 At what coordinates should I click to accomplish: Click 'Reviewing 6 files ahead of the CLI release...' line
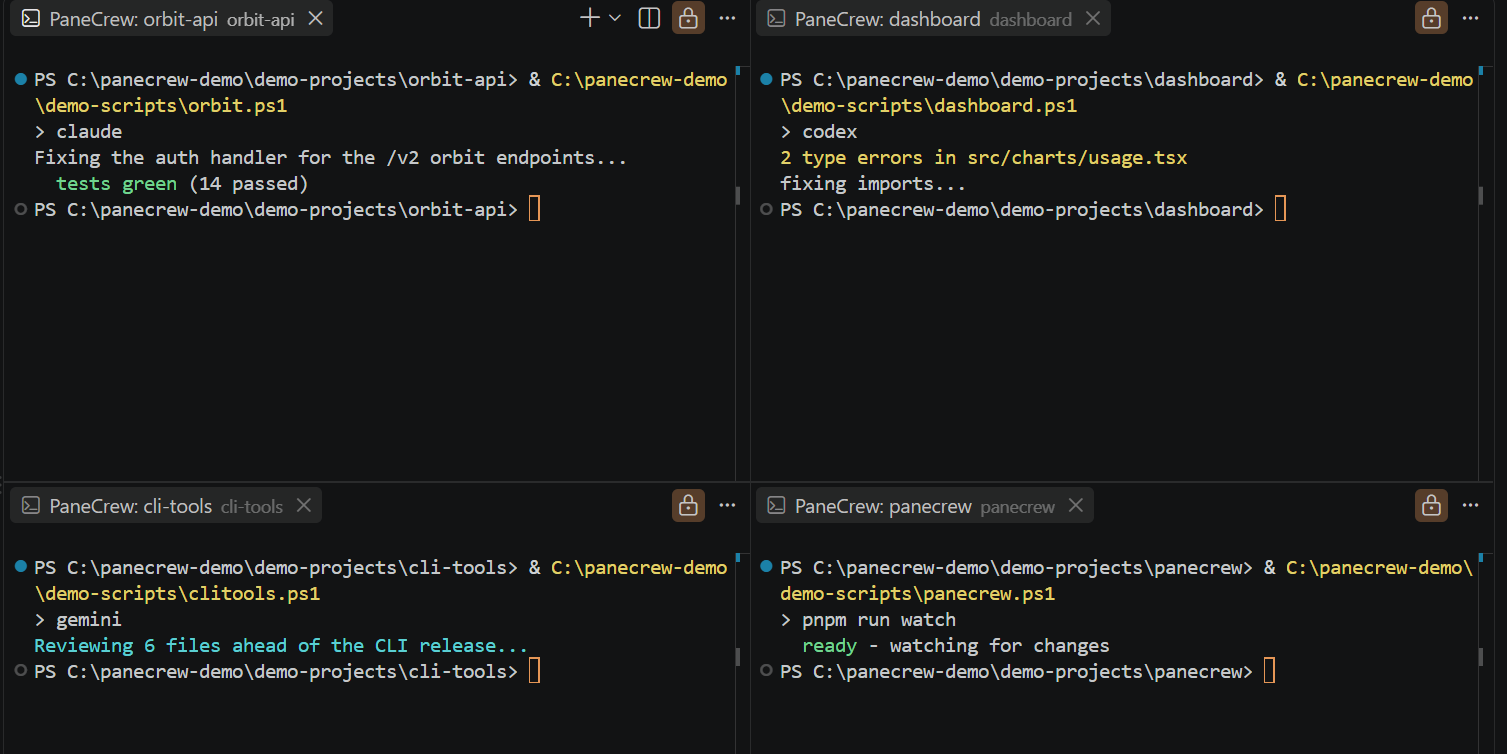pos(281,646)
